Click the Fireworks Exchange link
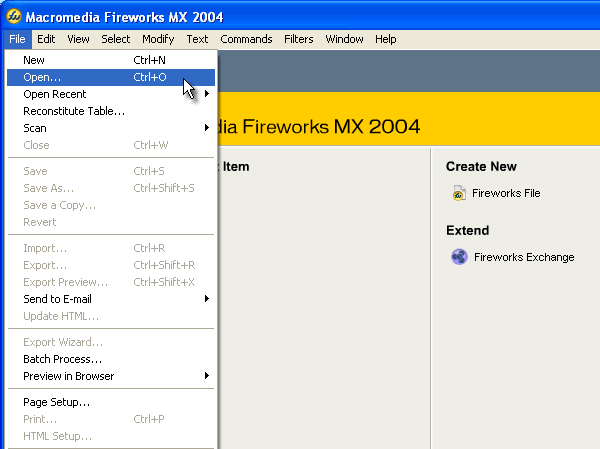Image resolution: width=600 pixels, height=449 pixels. pos(523,257)
